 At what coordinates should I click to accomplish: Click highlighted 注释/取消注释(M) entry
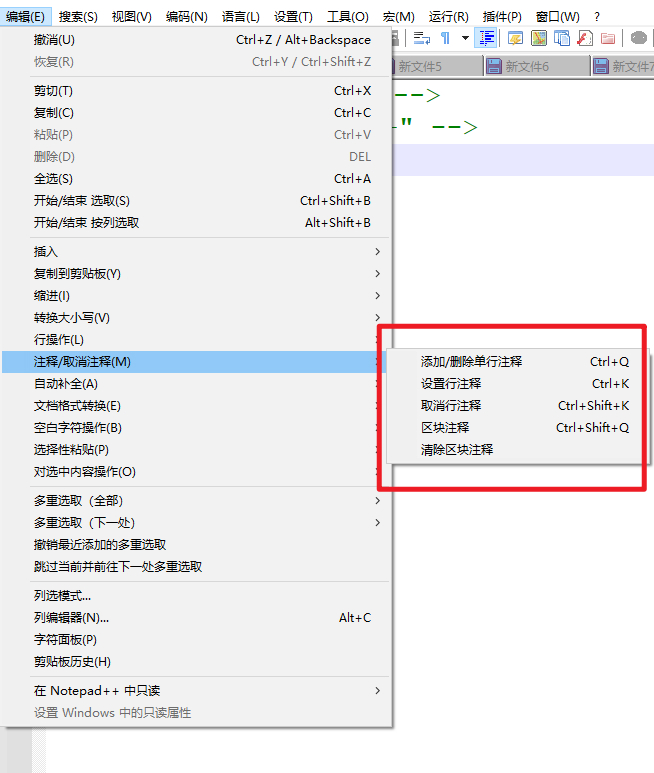pos(196,362)
